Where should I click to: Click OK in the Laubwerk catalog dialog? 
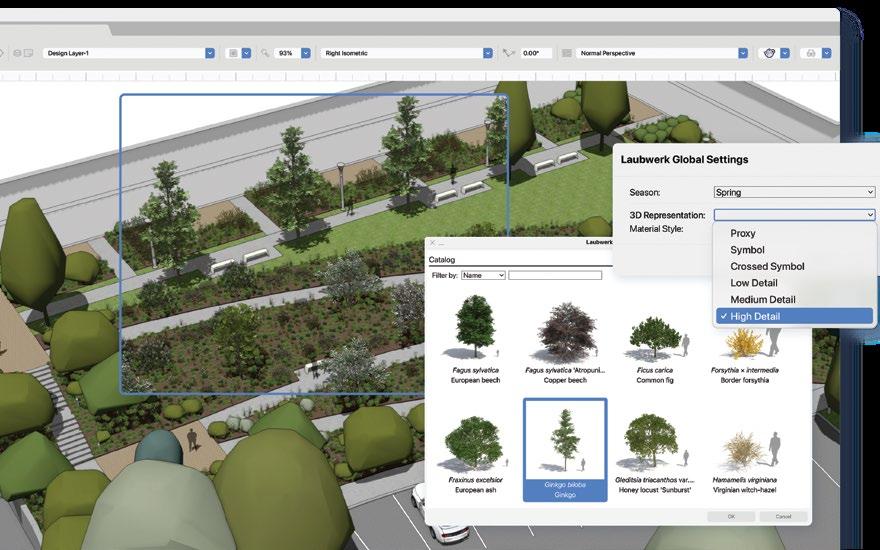tap(731, 516)
